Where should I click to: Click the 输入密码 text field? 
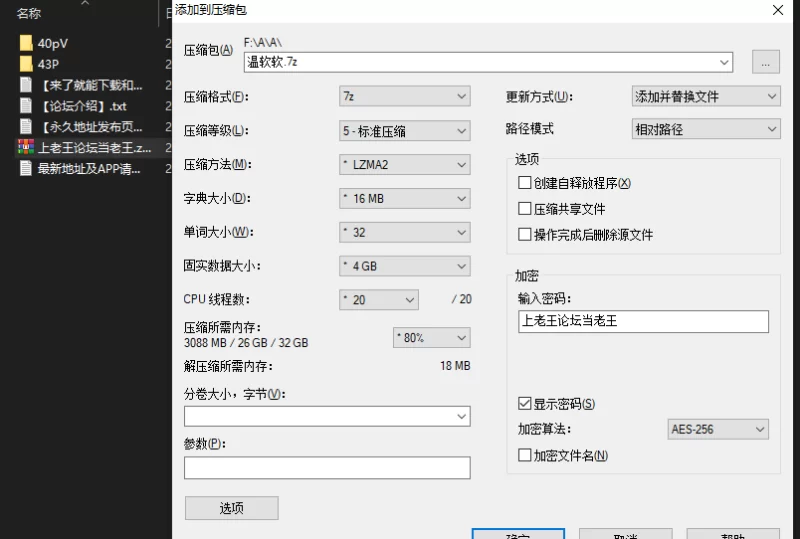(x=643, y=321)
